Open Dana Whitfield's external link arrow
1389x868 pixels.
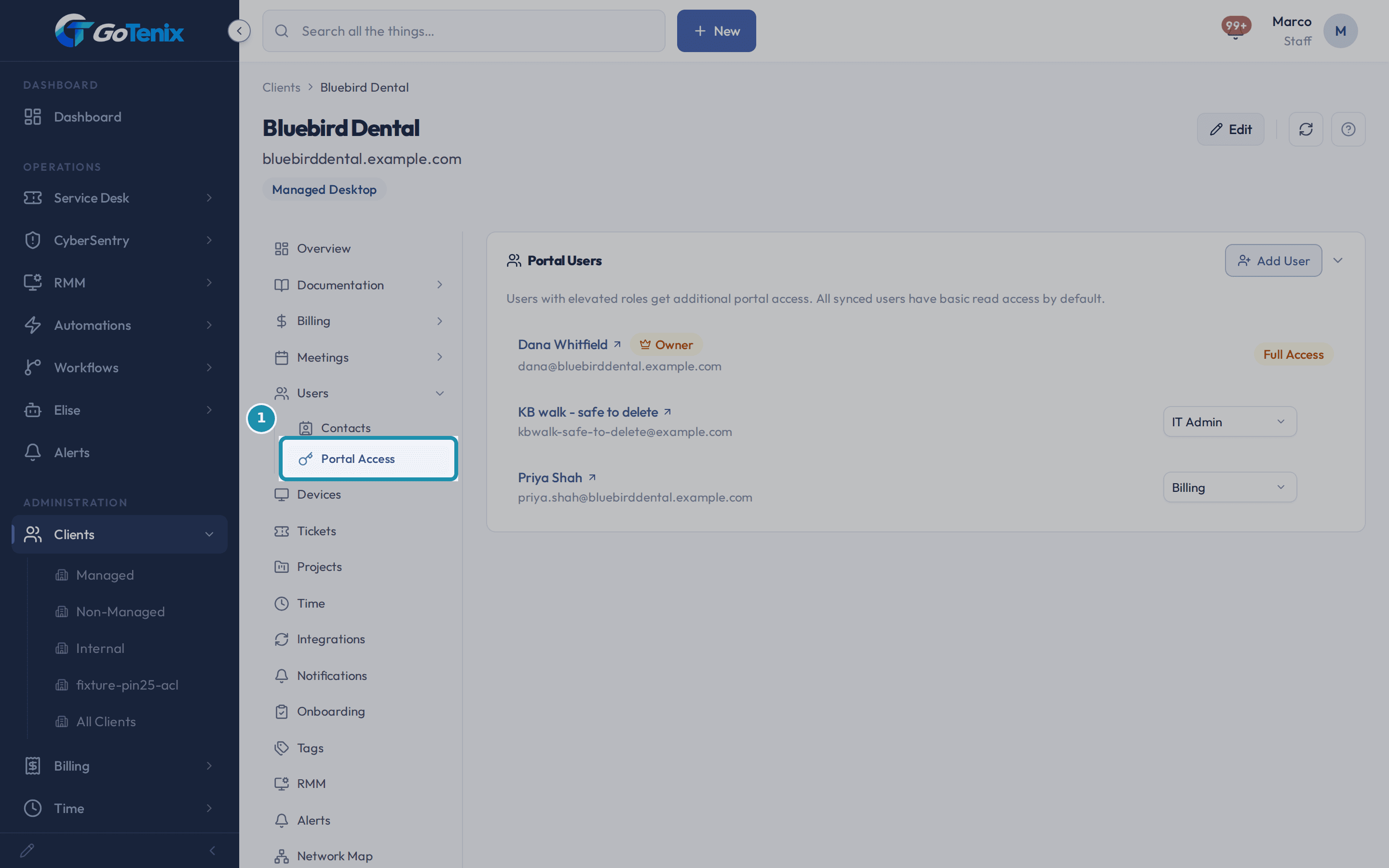pyautogui.click(x=617, y=344)
